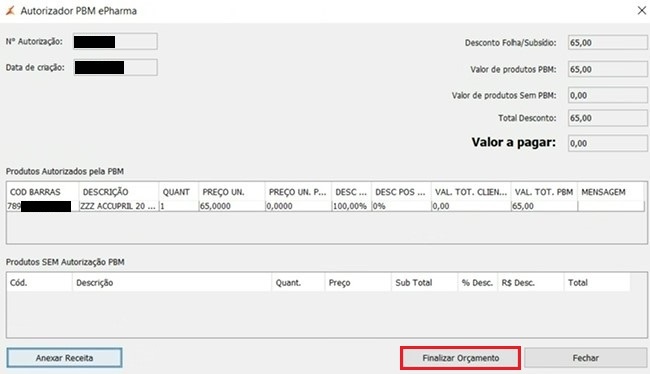
Task: Click the Valor a pagar field
Action: pos(607,143)
